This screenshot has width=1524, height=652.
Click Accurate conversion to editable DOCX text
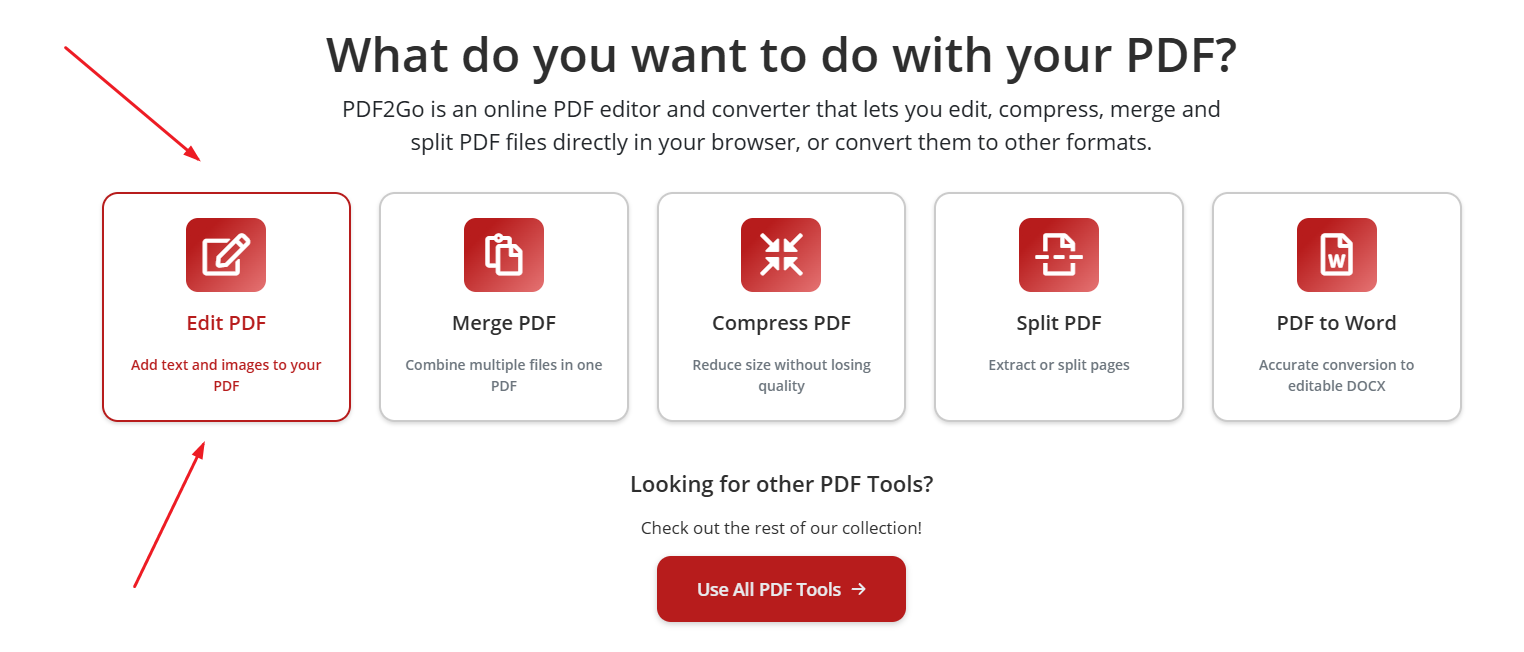pyautogui.click(x=1336, y=375)
